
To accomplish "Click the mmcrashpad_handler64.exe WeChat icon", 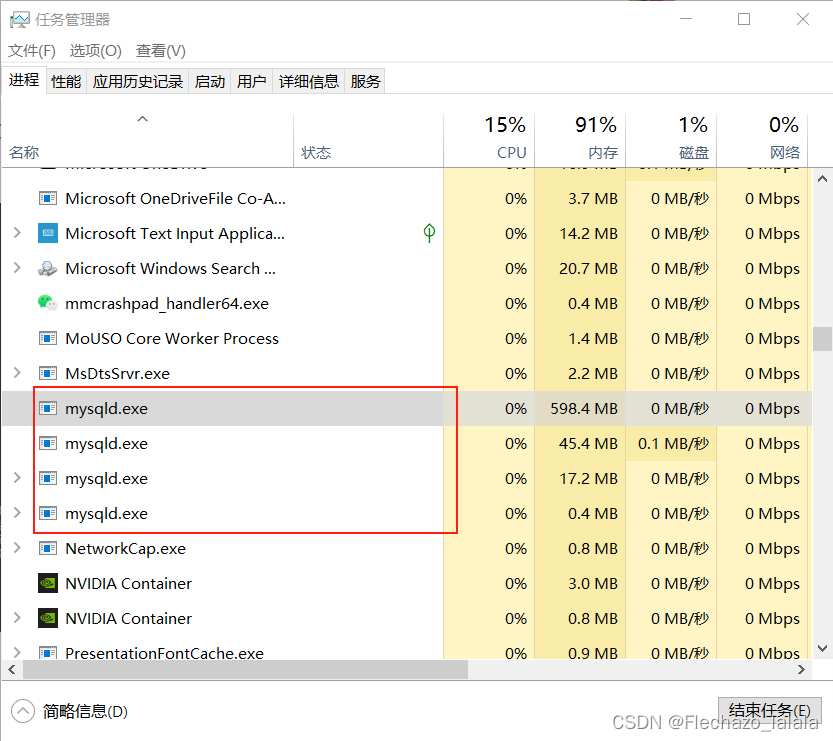I will pyautogui.click(x=48, y=303).
